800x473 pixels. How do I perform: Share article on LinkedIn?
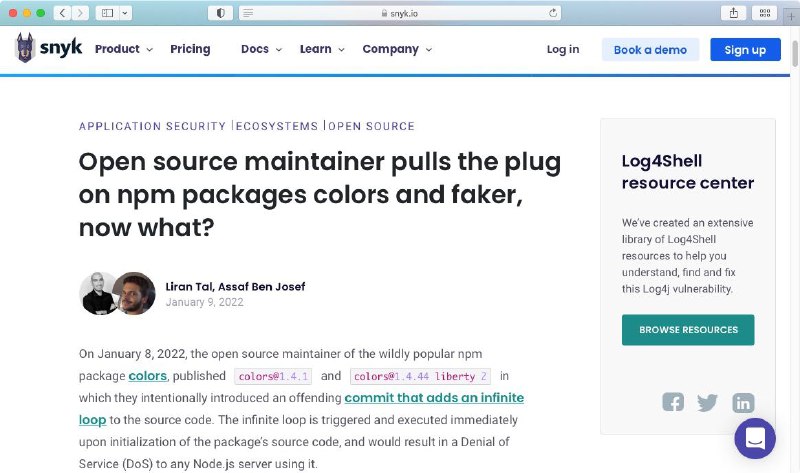(743, 403)
